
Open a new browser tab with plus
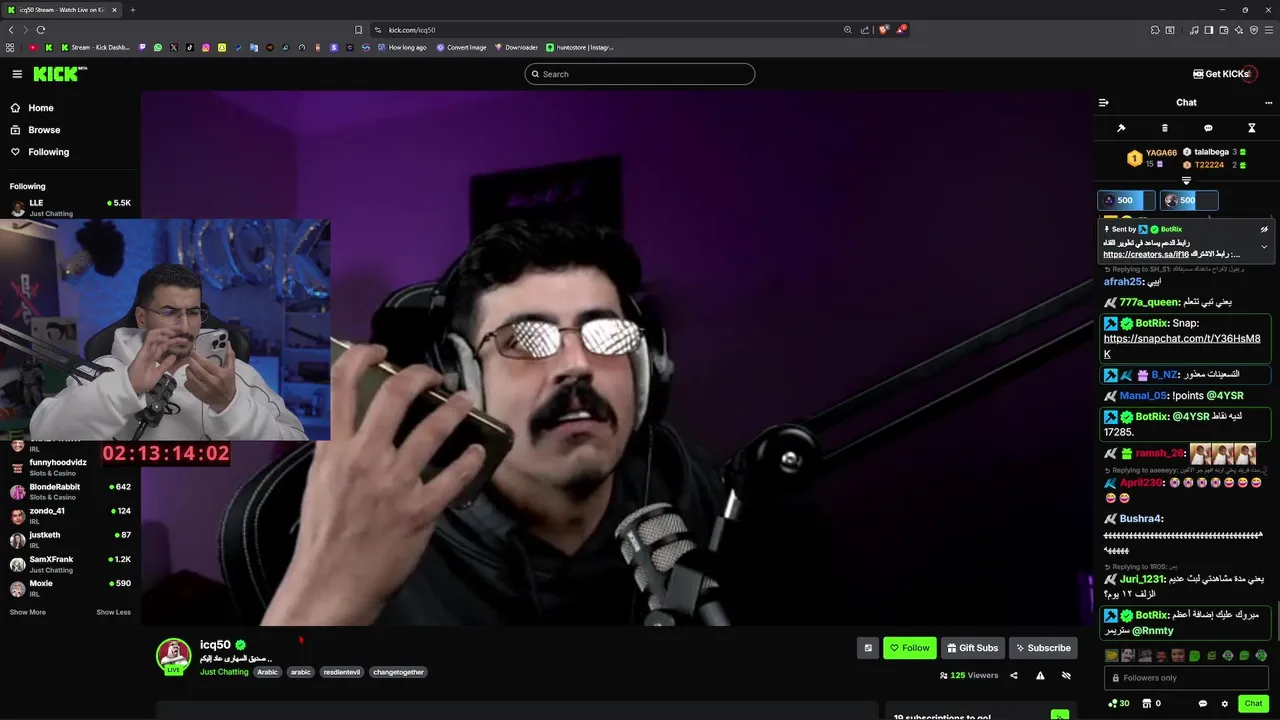pos(133,10)
